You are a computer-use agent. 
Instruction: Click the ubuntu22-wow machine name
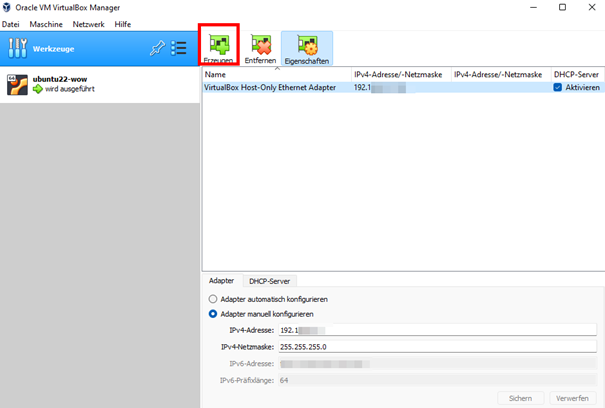tap(60, 79)
